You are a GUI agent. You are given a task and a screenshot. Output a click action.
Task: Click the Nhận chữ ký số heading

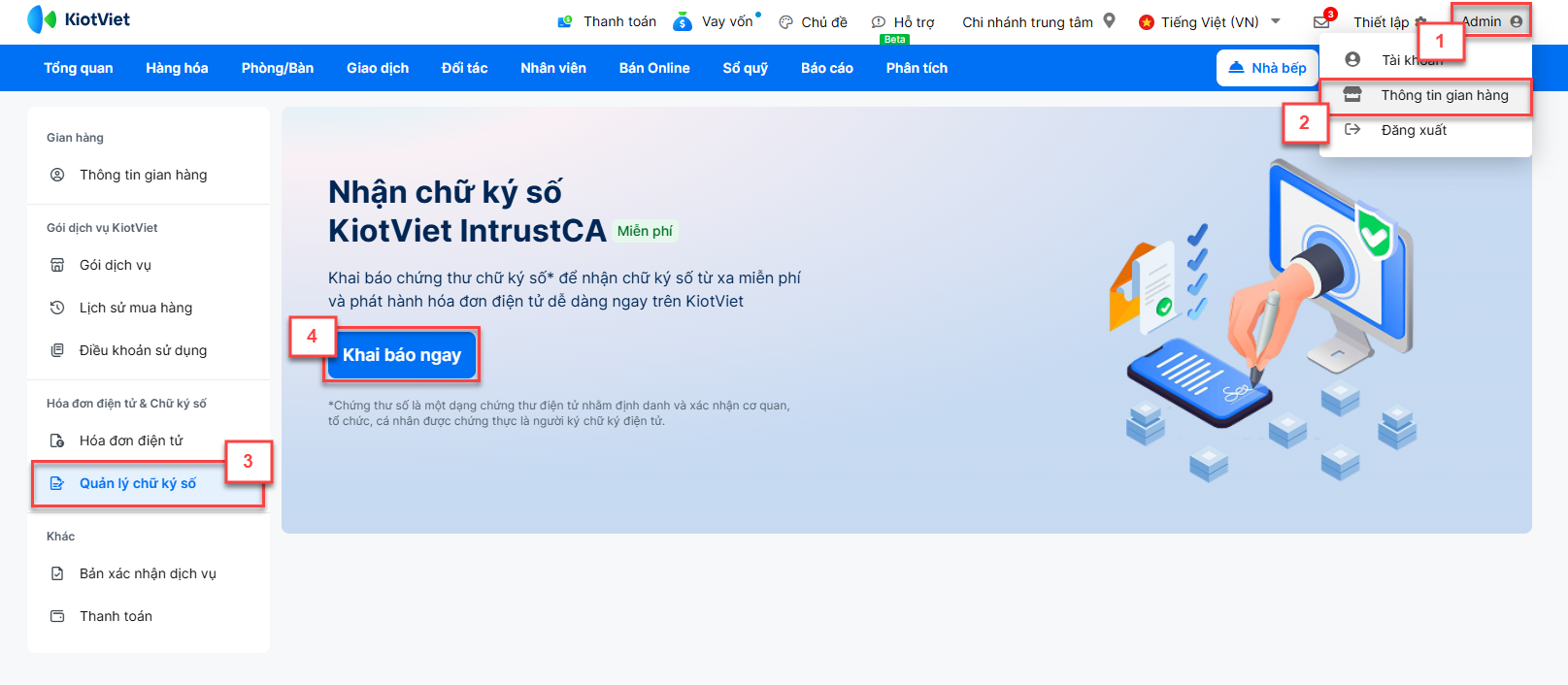445,192
